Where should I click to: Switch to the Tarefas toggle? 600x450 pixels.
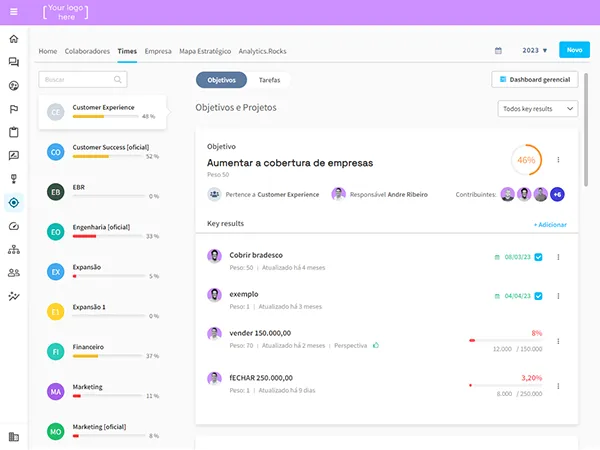269,80
